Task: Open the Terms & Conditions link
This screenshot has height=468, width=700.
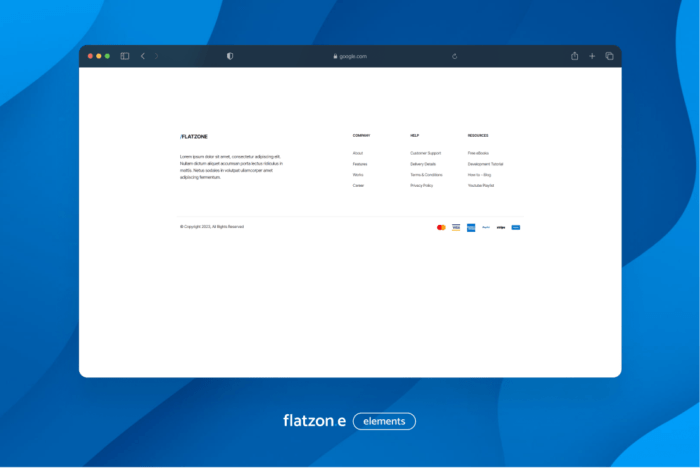Action: tap(426, 175)
